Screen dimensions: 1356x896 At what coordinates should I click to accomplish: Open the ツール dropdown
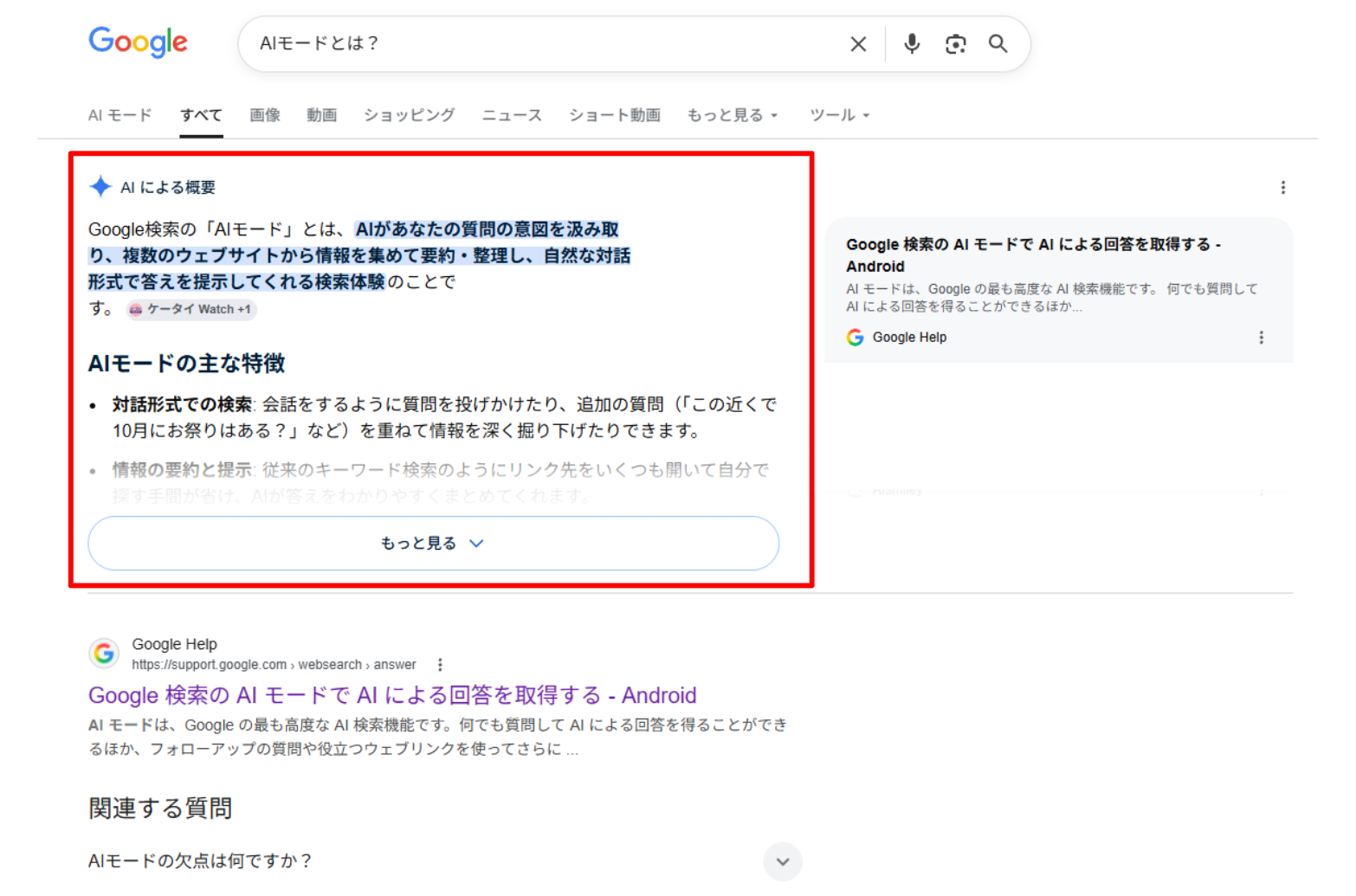pos(839,115)
